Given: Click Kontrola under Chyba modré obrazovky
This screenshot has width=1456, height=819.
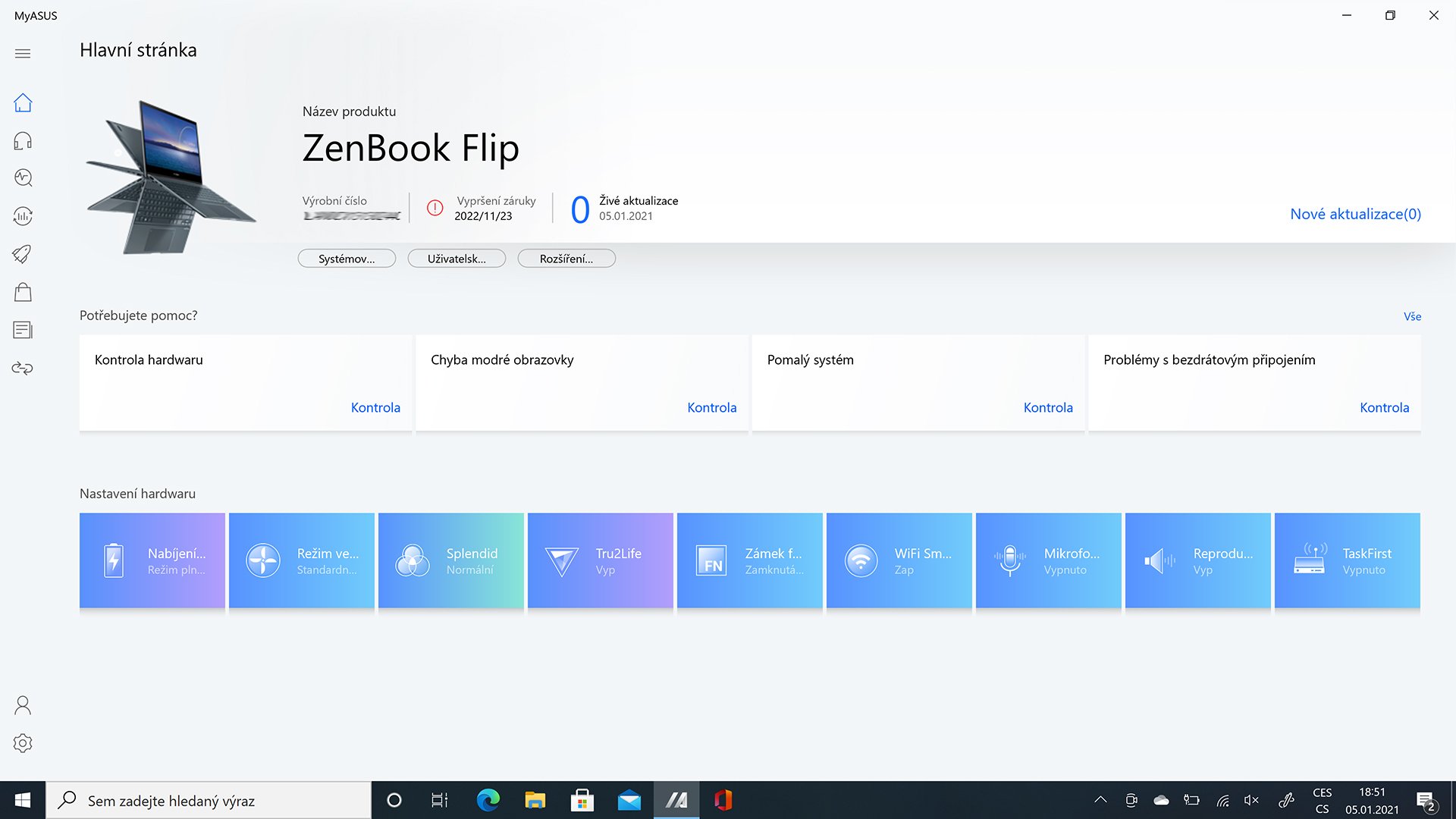Looking at the screenshot, I should click(x=711, y=407).
